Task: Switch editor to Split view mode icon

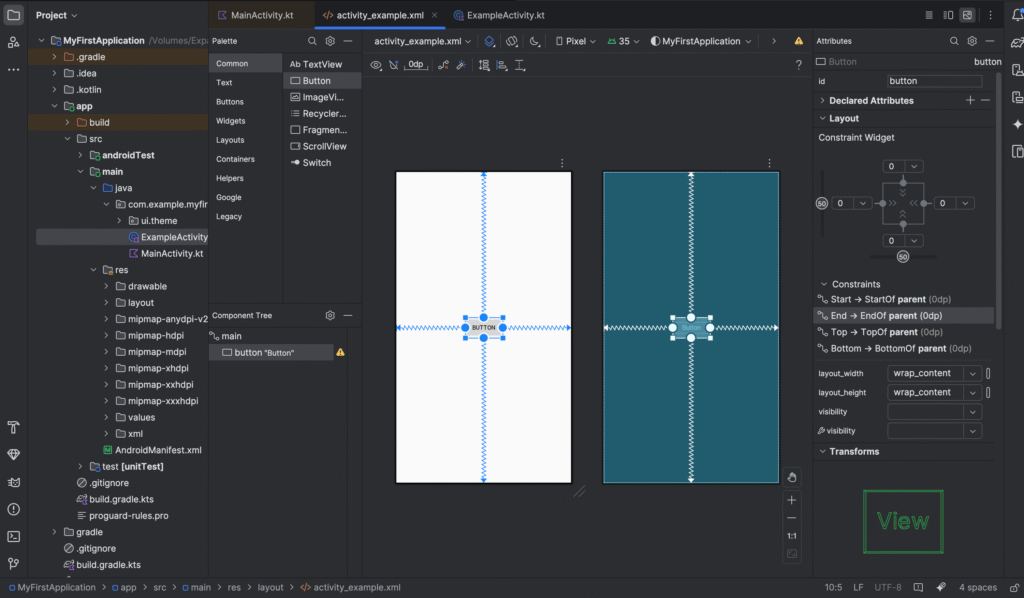Action: tap(948, 15)
